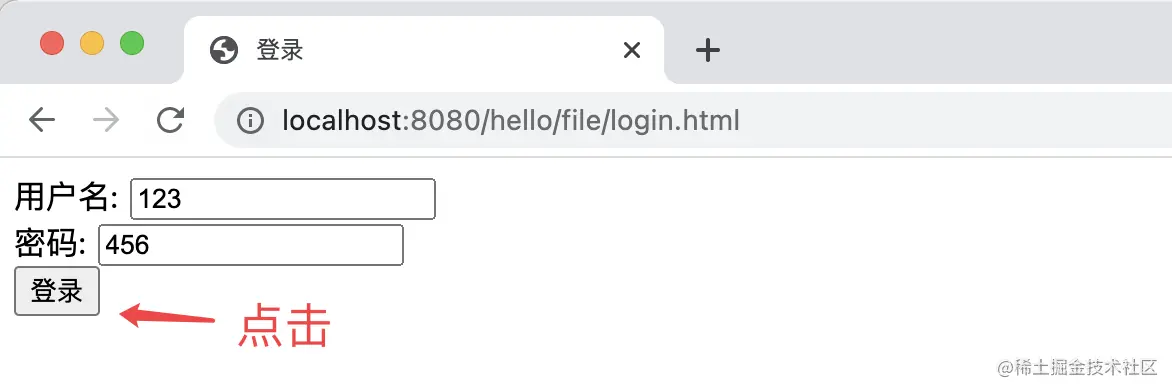Viewport: 1172px width, 392px height.
Task: Select the 登录 browser tab title
Action: pyautogui.click(x=280, y=51)
